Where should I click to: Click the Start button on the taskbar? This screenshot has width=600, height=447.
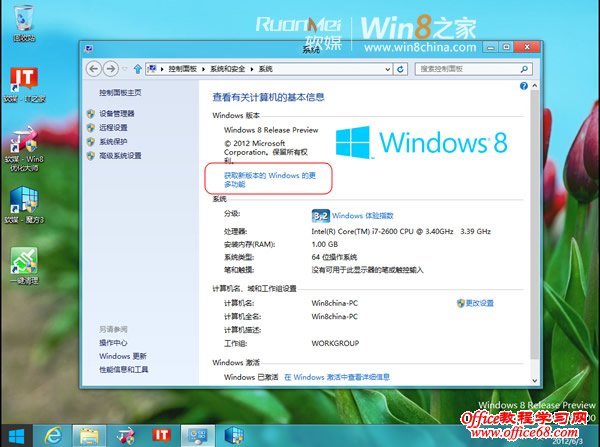(x=16, y=436)
